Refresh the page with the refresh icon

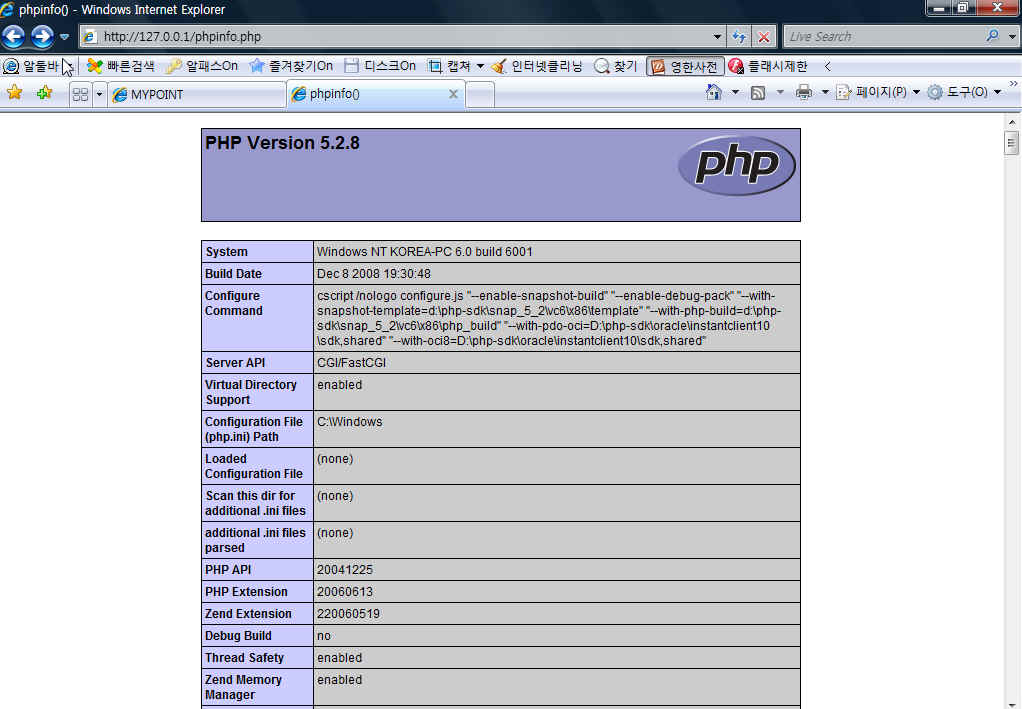(738, 37)
